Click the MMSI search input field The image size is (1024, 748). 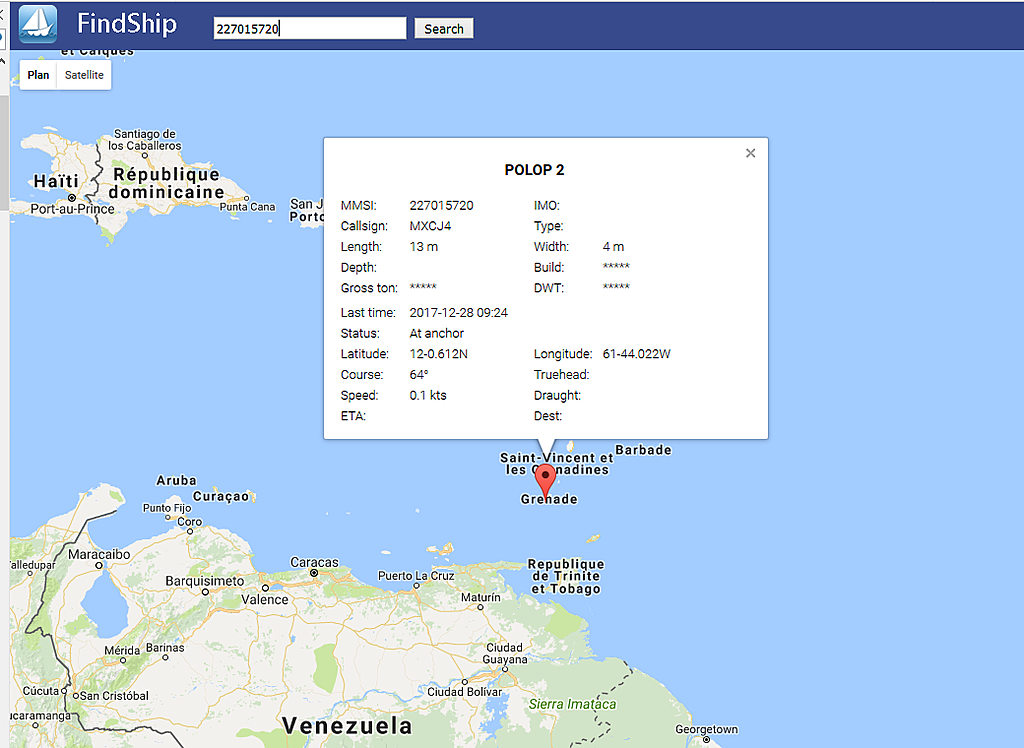pyautogui.click(x=310, y=28)
